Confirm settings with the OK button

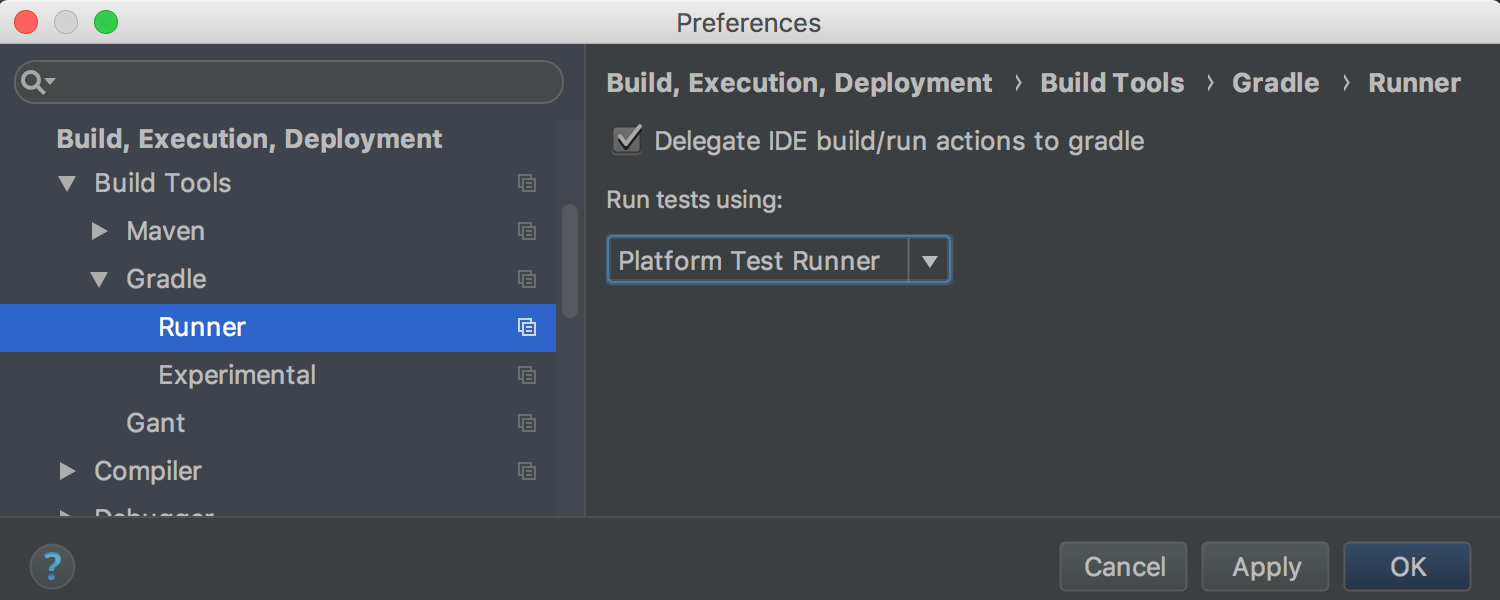pyautogui.click(x=1406, y=566)
